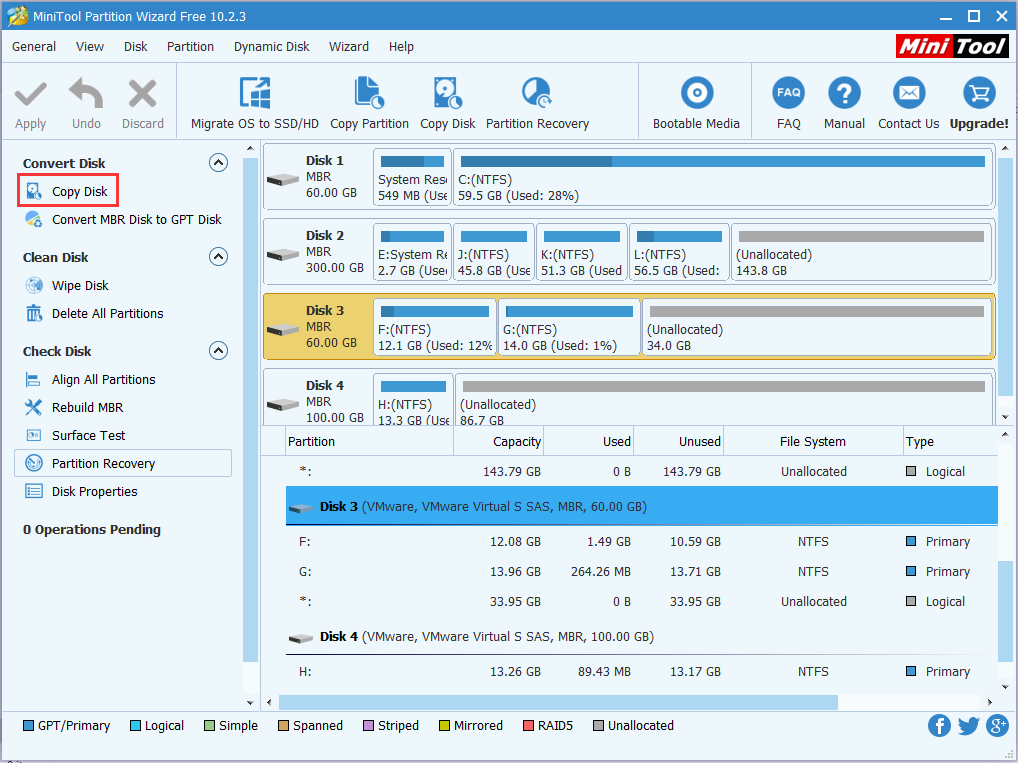Select Disk 2 in disk map
Viewport: 1018px width, 763px height.
pos(318,251)
